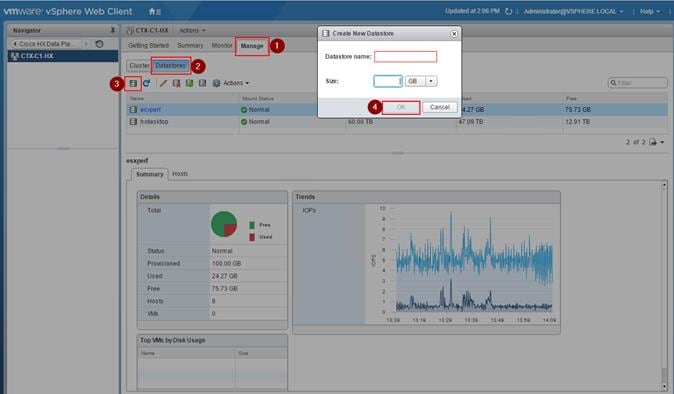This screenshot has height=394, width=674.
Task: Click the pencil Edit datastore icon
Action: tap(163, 83)
